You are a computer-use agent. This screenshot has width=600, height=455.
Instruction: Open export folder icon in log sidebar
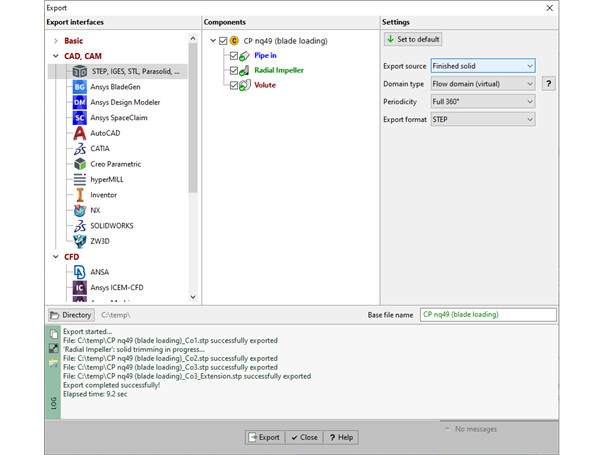[x=54, y=363]
